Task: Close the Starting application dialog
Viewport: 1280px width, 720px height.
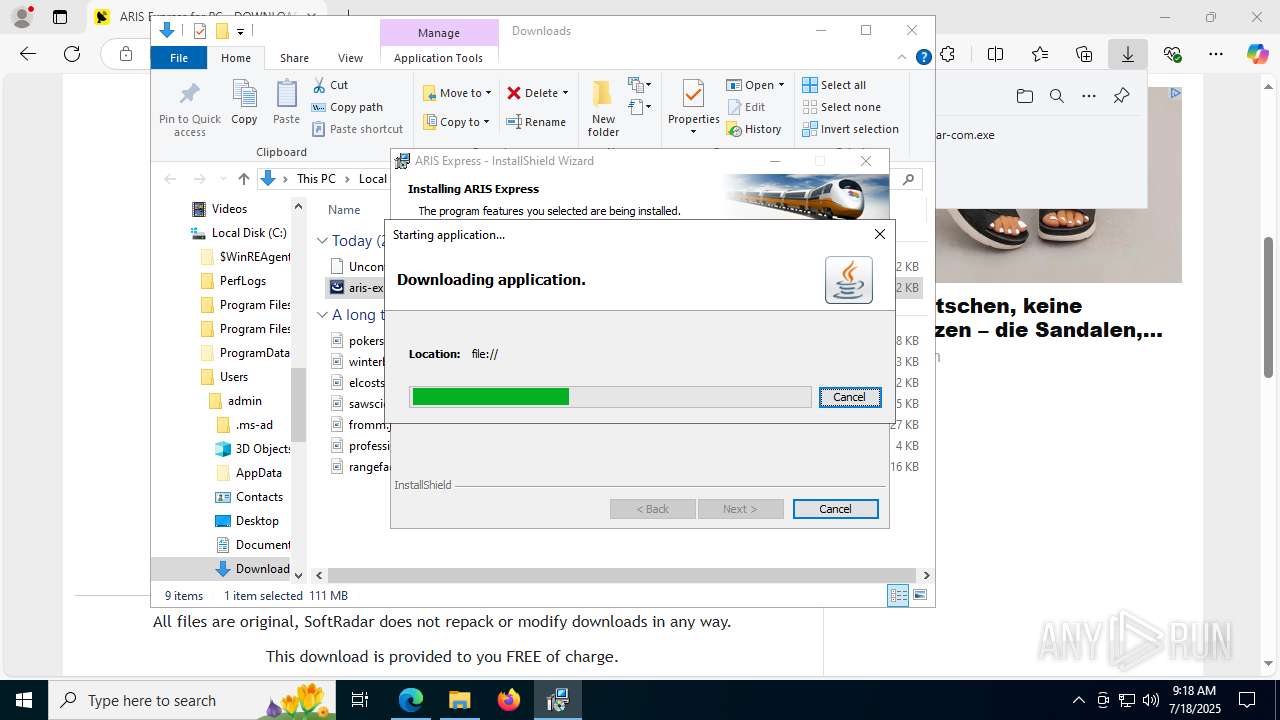Action: coord(880,234)
